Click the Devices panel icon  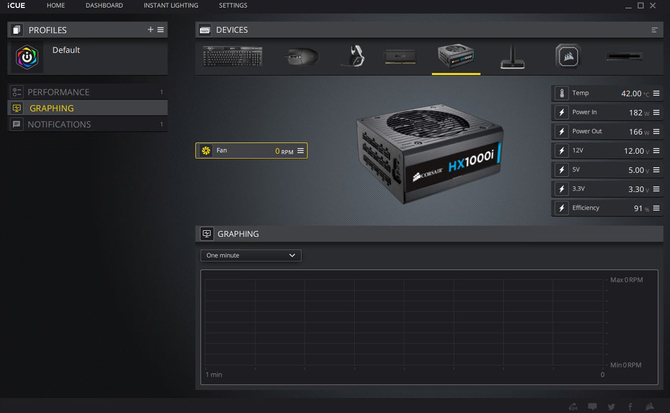pos(205,30)
